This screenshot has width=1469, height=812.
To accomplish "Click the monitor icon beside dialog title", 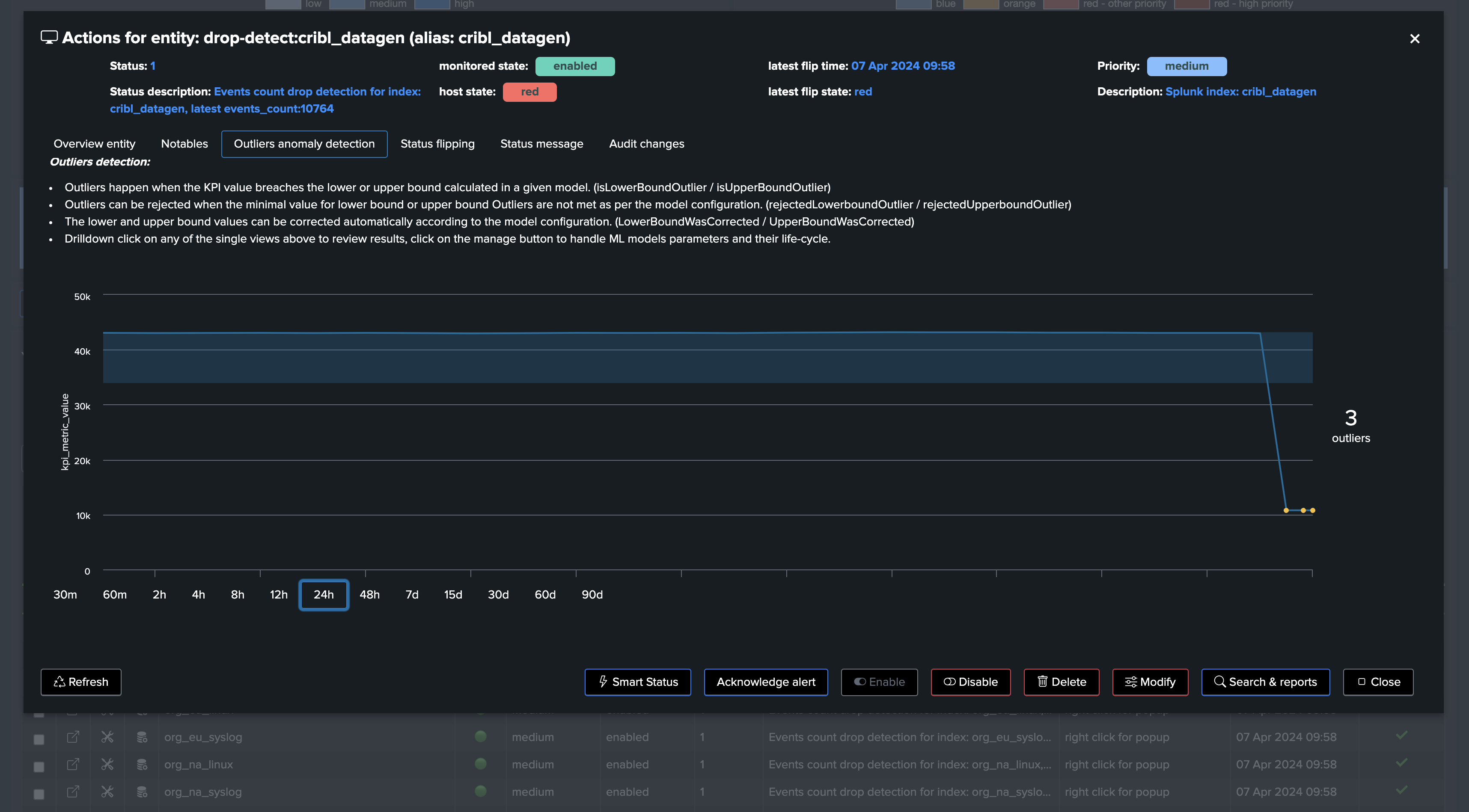I will coord(49,38).
